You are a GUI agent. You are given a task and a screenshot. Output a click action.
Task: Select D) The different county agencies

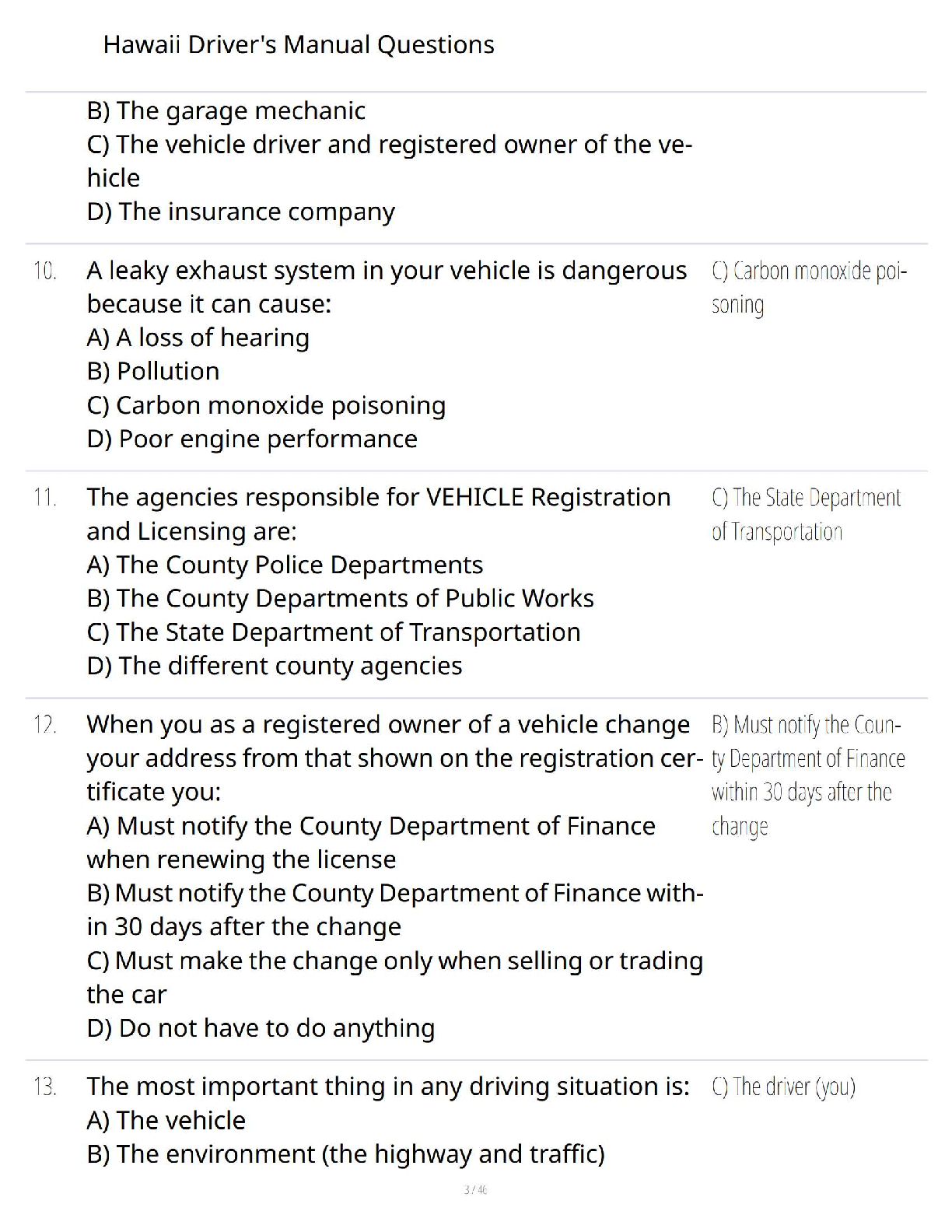pyautogui.click(x=275, y=666)
